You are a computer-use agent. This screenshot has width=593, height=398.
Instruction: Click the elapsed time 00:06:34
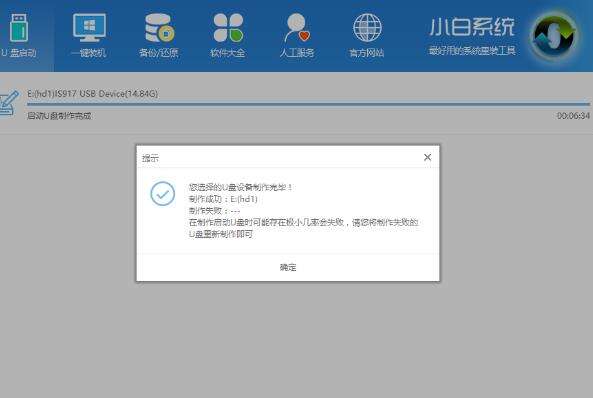click(573, 116)
